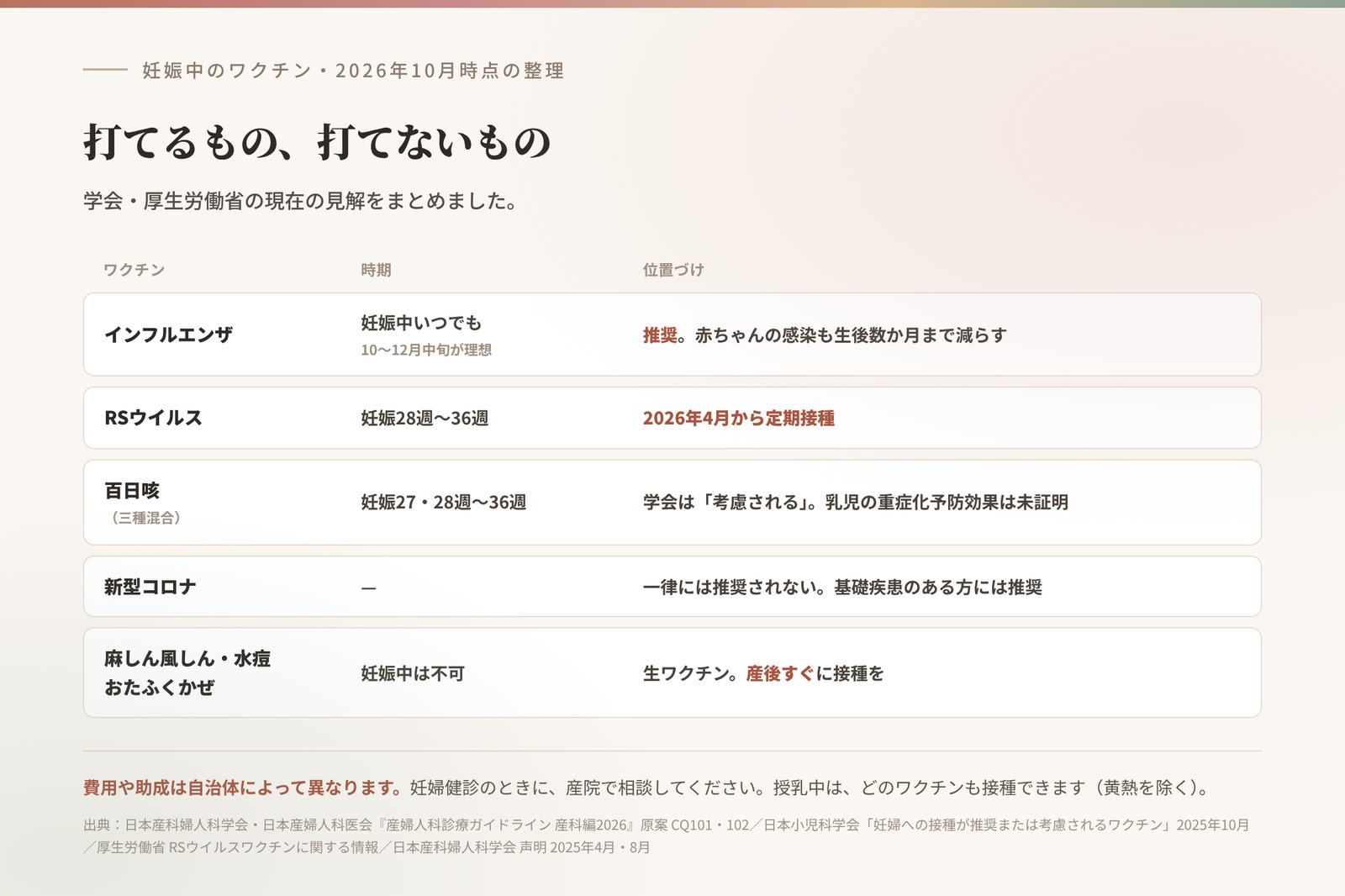Viewport: 1345px width, 896px height.
Task: Click the 位置づけ column header
Action: pos(673,270)
